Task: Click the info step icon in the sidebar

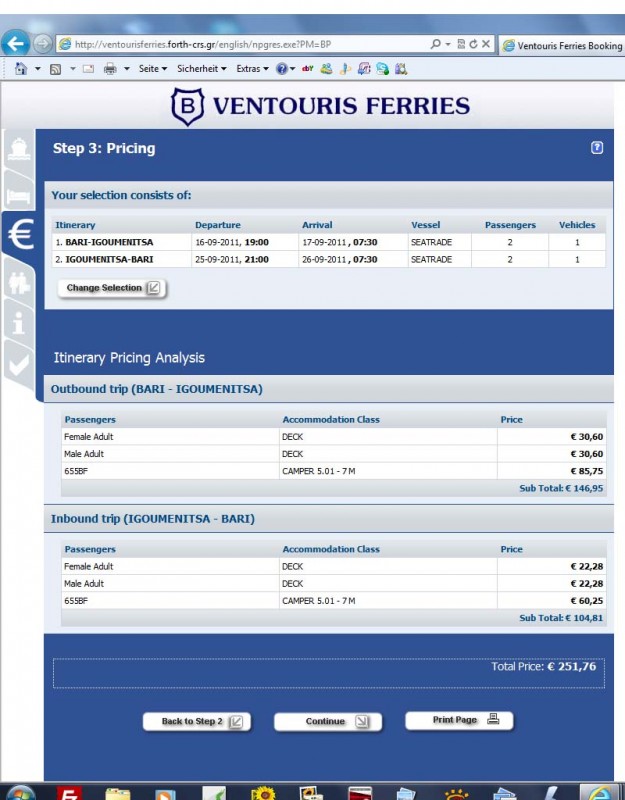Action: pos(19,322)
